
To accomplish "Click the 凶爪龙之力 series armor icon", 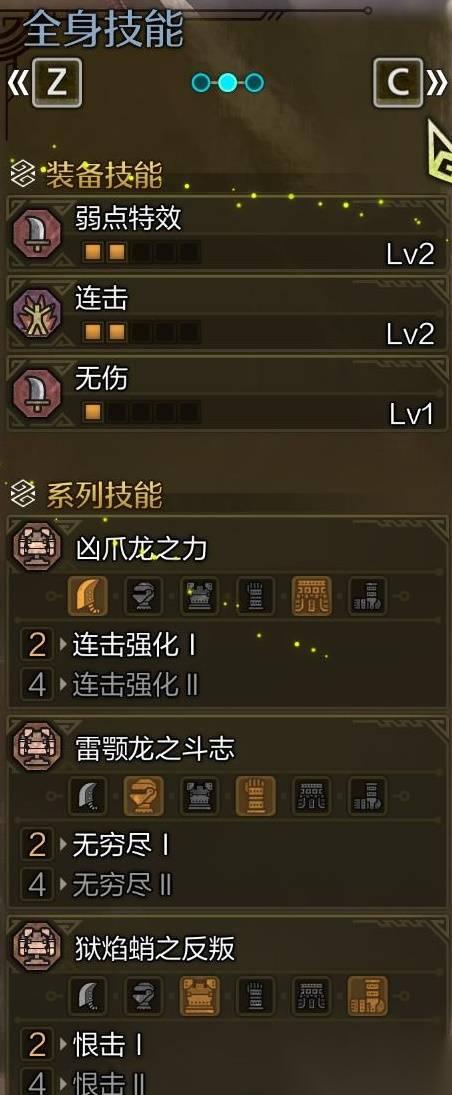I will [37, 548].
